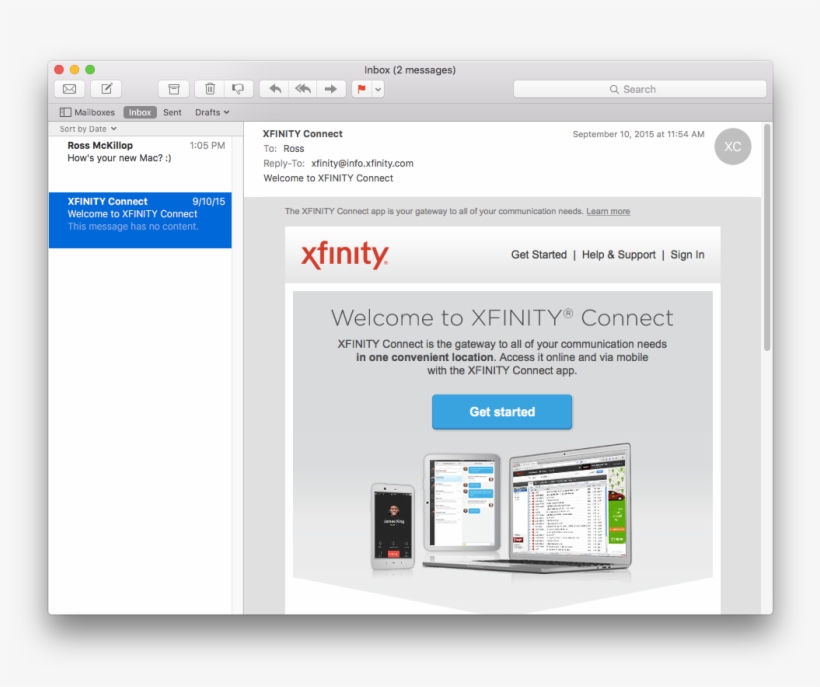Archive the selected email

point(172,89)
